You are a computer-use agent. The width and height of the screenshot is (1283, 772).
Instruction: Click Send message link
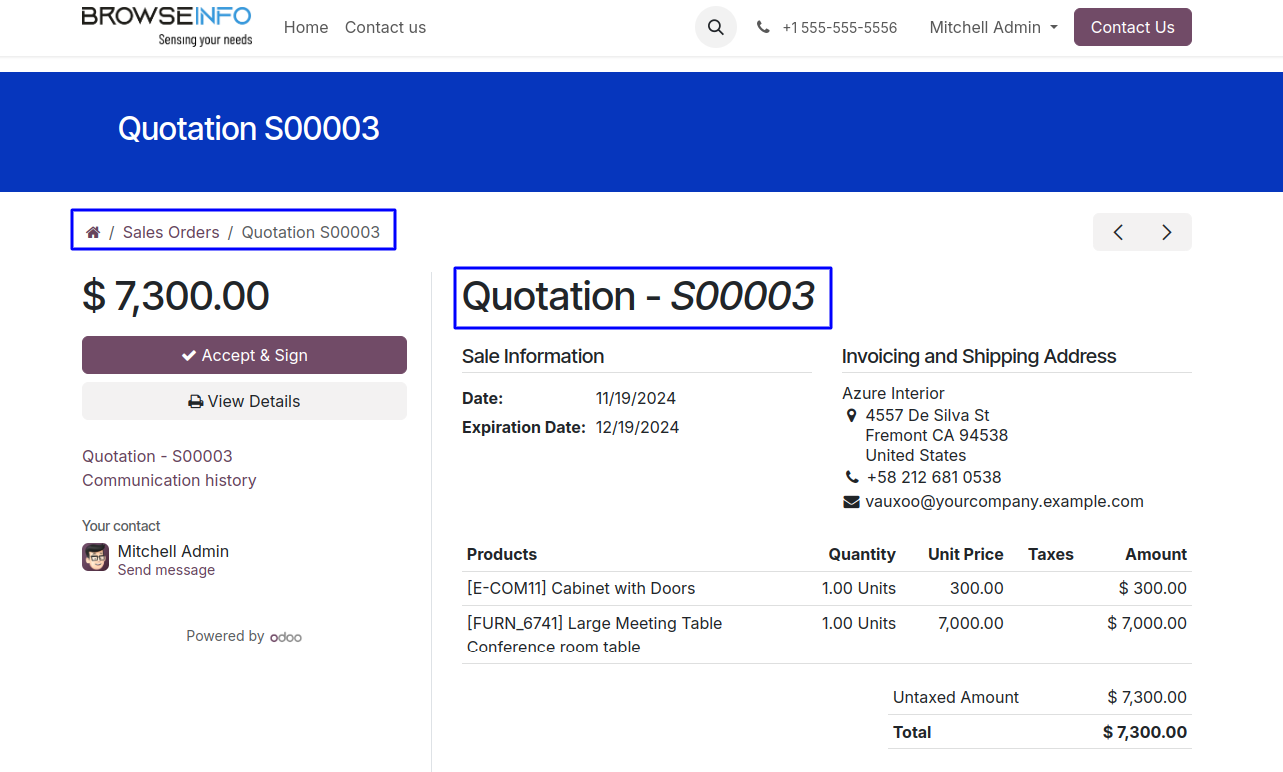(166, 570)
